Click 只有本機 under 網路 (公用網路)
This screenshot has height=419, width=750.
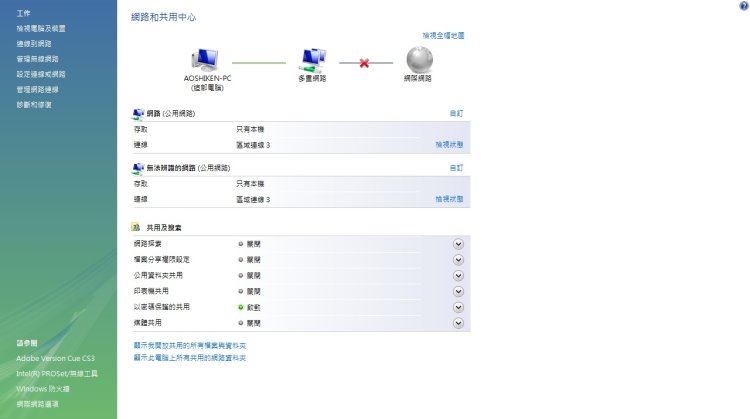(x=250, y=129)
